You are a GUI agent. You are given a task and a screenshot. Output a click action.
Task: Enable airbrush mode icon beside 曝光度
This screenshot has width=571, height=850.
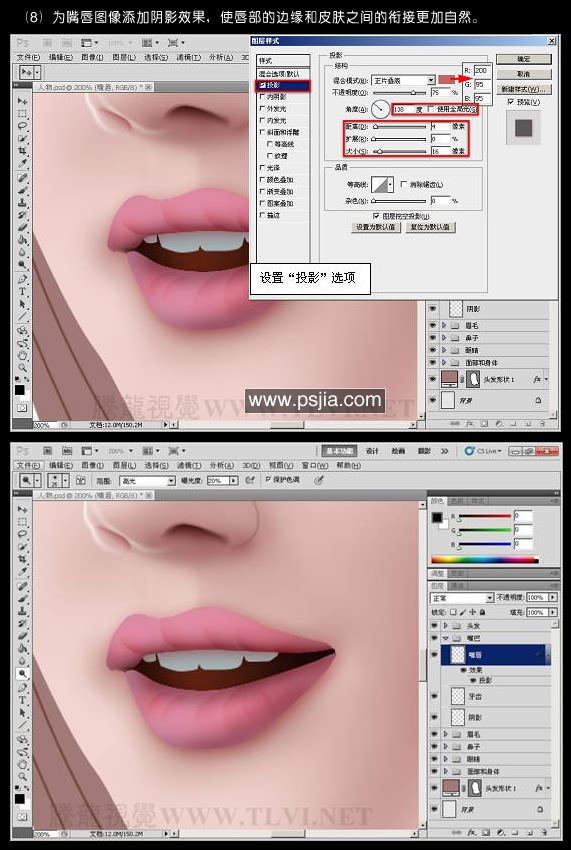[250, 480]
